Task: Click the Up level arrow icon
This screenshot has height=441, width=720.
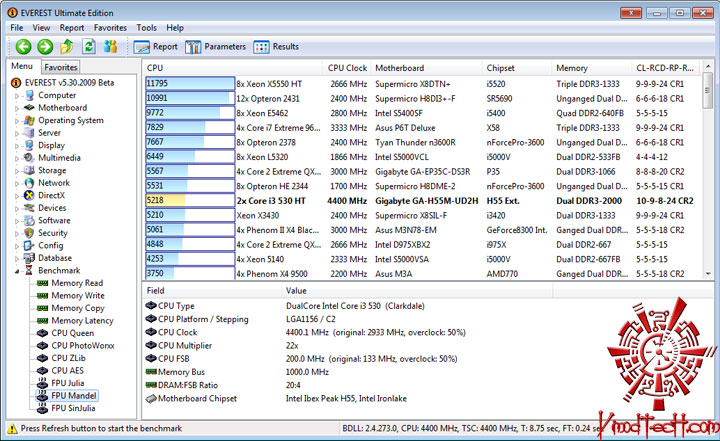Action: 67,46
